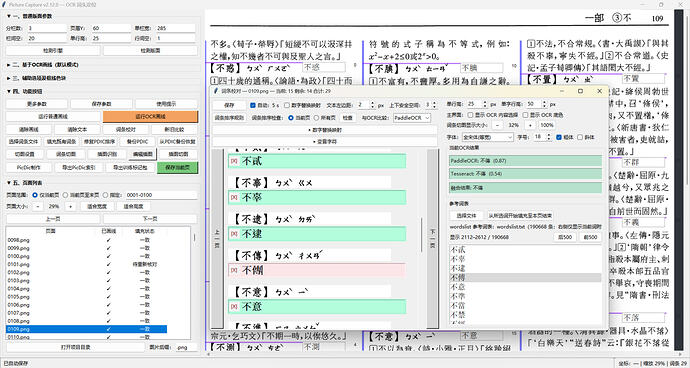Viewport: 690px width, 368px height.
Task: Select highlighted 不傳 in reference word list
Action: (525, 277)
